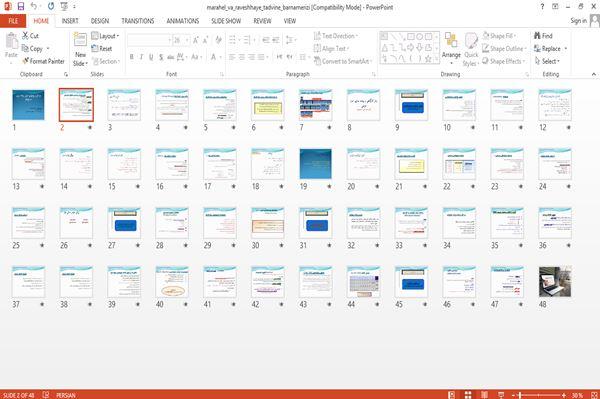Toggle Strikethrough formatting
This screenshot has width=600, height=399.
pyautogui.click(x=171, y=57)
